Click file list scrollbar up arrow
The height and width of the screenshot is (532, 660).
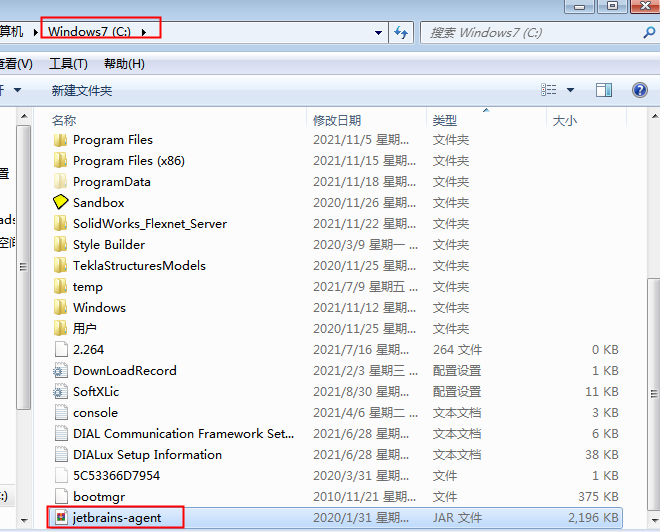(x=655, y=116)
